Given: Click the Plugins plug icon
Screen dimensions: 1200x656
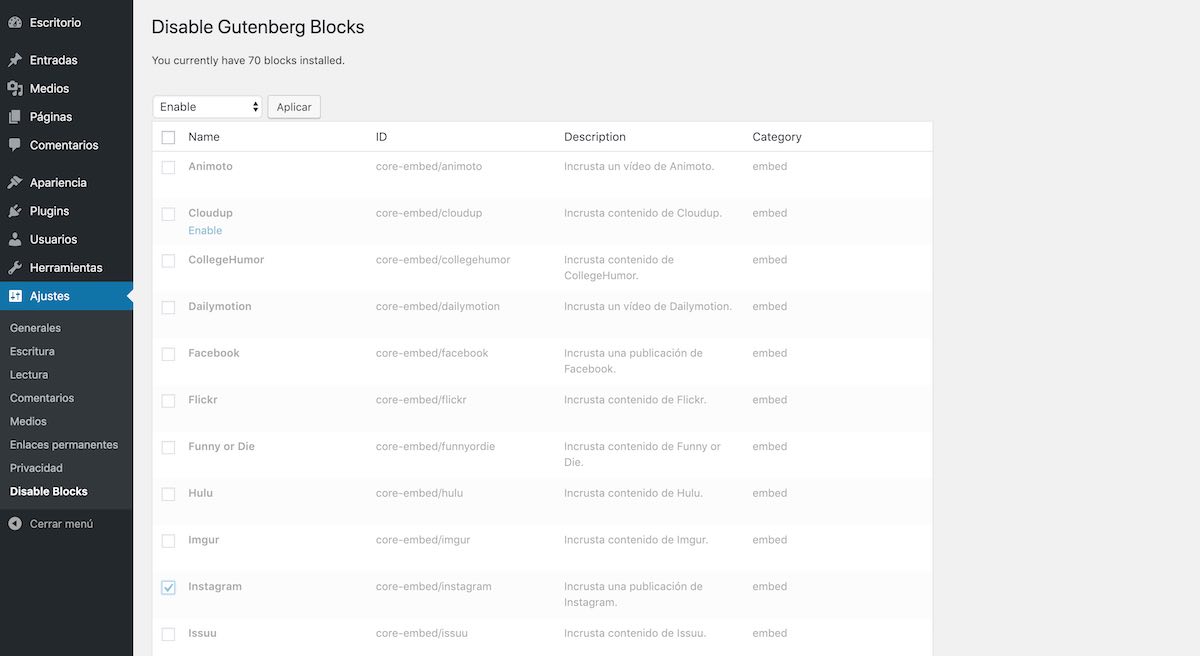Looking at the screenshot, I should [15, 211].
